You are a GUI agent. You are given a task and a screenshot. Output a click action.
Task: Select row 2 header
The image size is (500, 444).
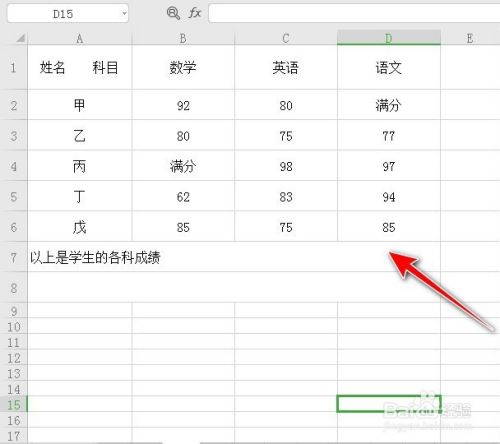[x=14, y=105]
